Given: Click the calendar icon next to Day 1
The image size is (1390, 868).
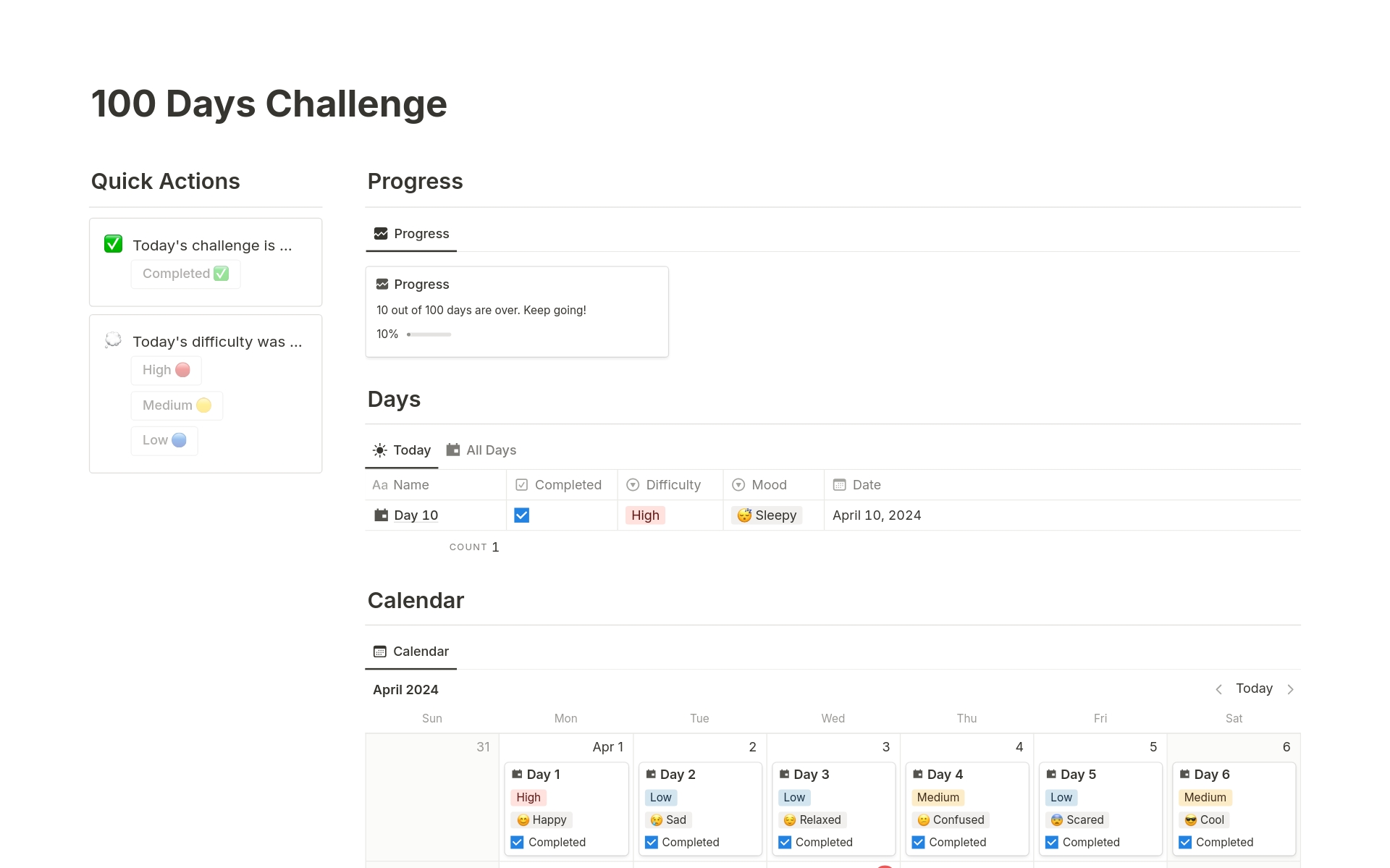Looking at the screenshot, I should 517,774.
